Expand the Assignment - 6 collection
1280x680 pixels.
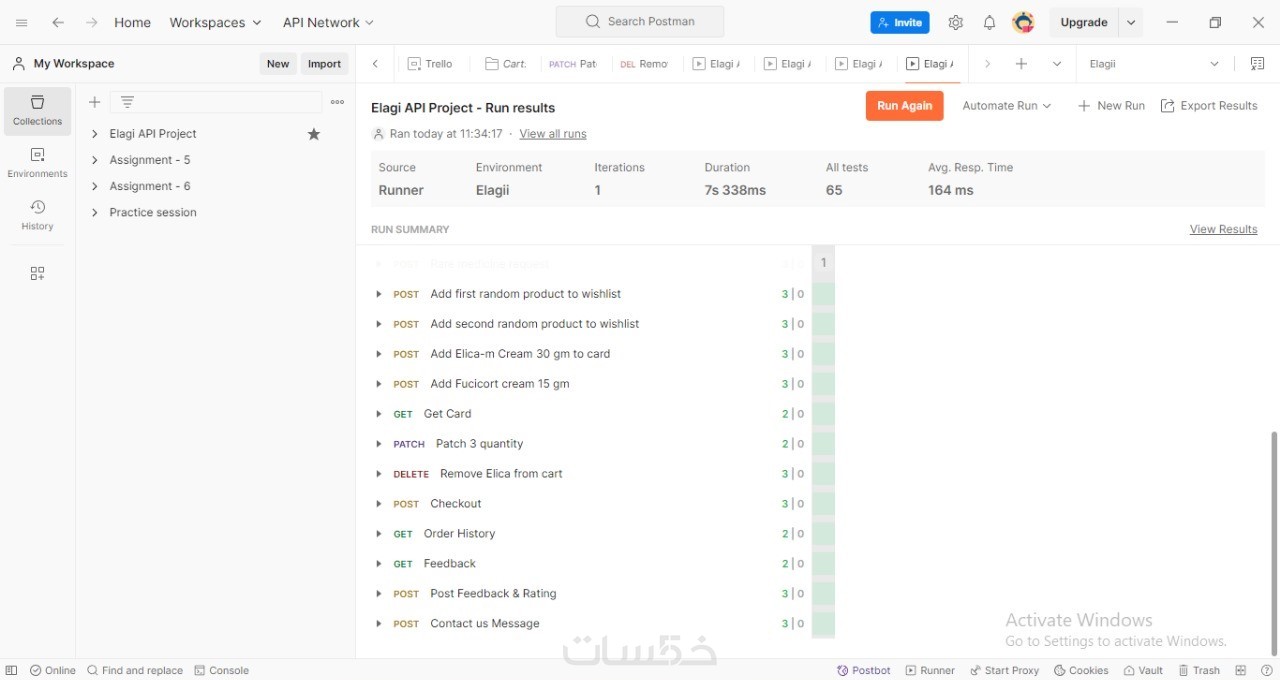(x=95, y=186)
